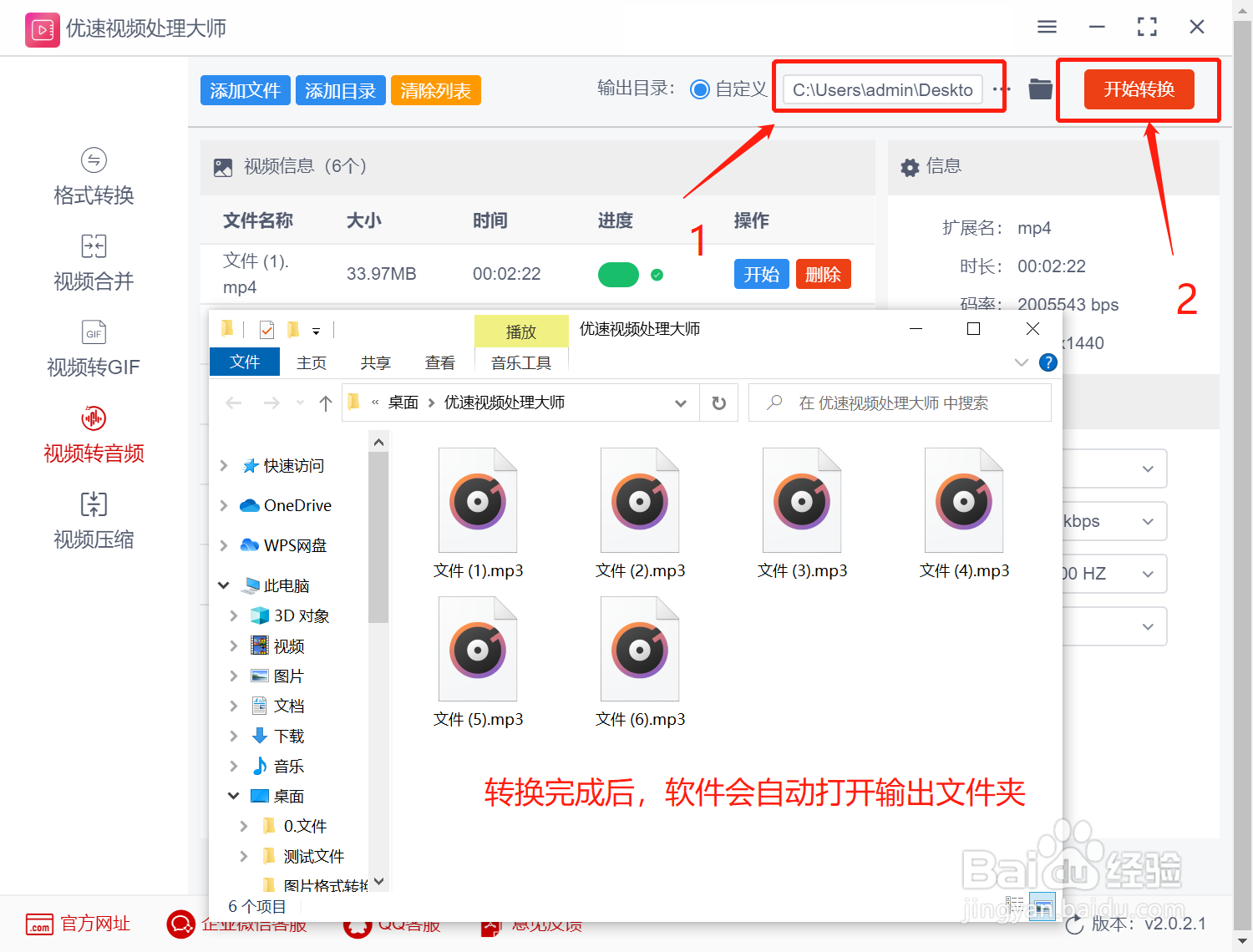This screenshot has height=952, width=1253.
Task: Click the output folder open icon
Action: (1040, 89)
